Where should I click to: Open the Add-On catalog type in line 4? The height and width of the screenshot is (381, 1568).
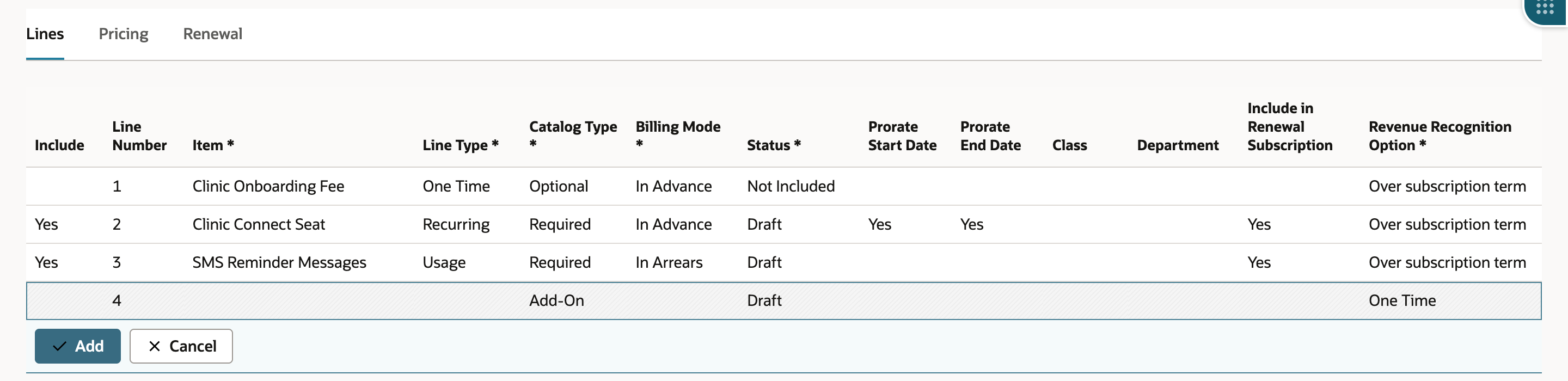[x=556, y=300]
